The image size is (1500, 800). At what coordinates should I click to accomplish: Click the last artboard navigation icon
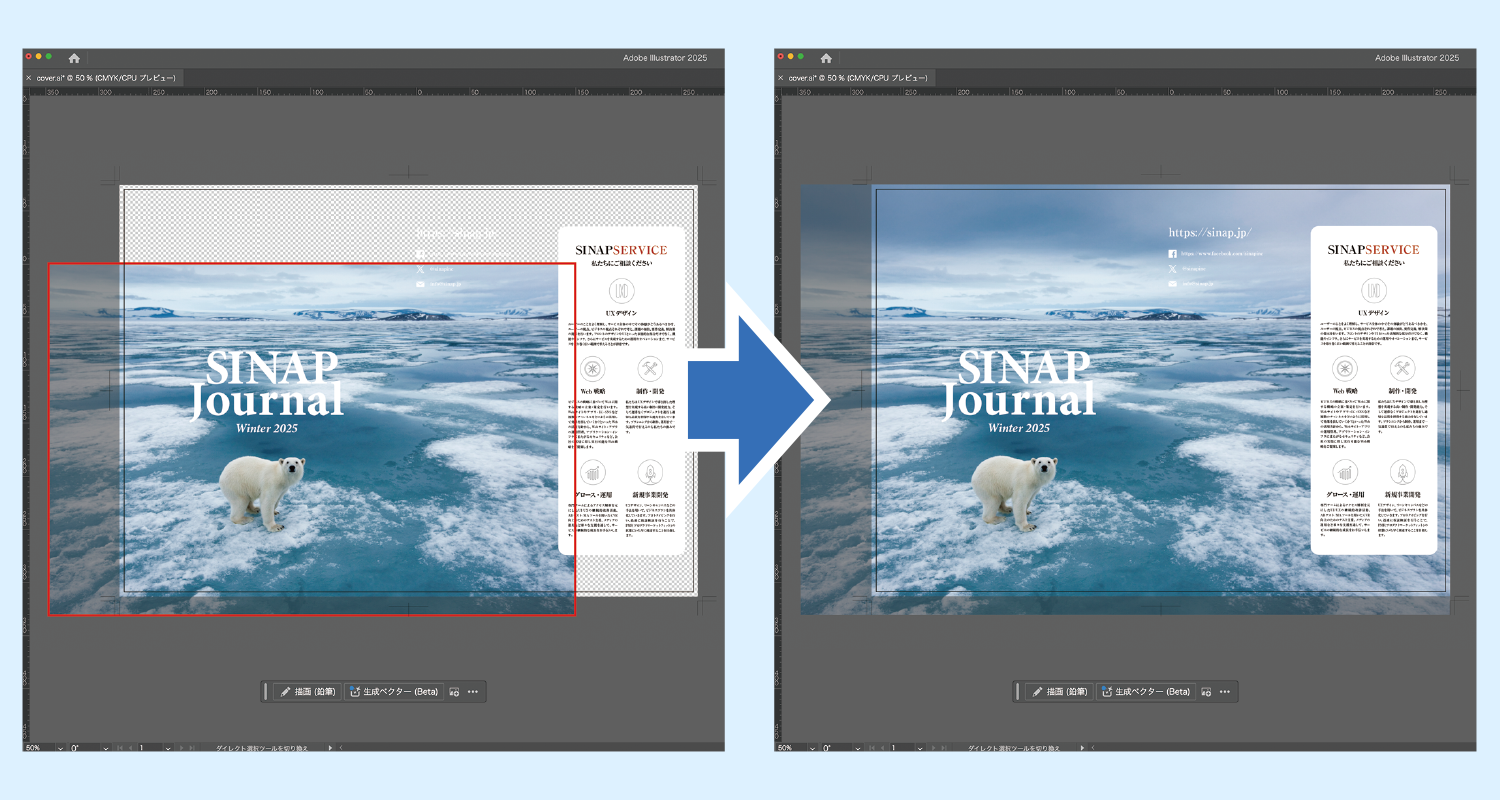[x=192, y=747]
